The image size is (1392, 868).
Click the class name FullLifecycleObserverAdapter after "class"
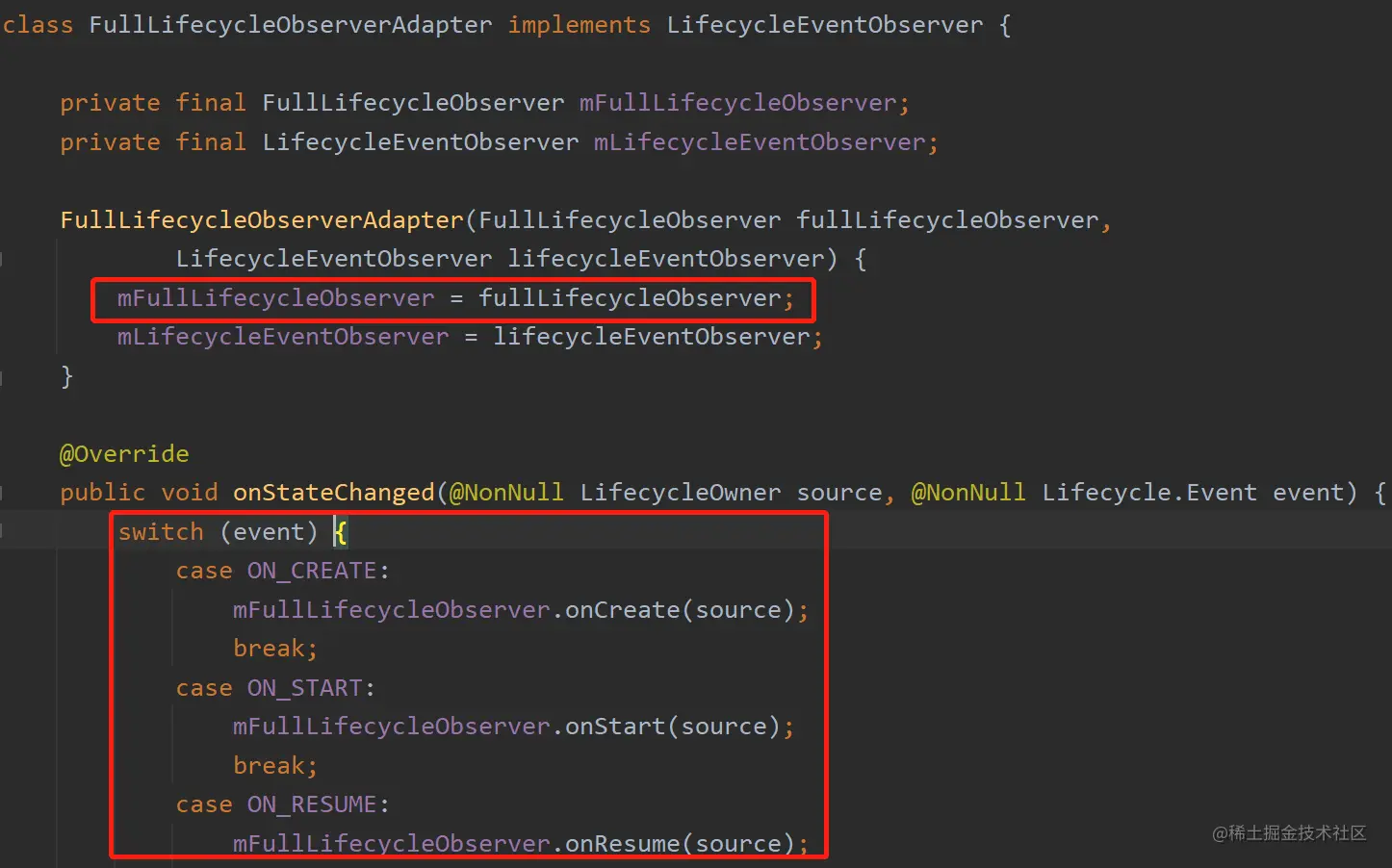291,25
